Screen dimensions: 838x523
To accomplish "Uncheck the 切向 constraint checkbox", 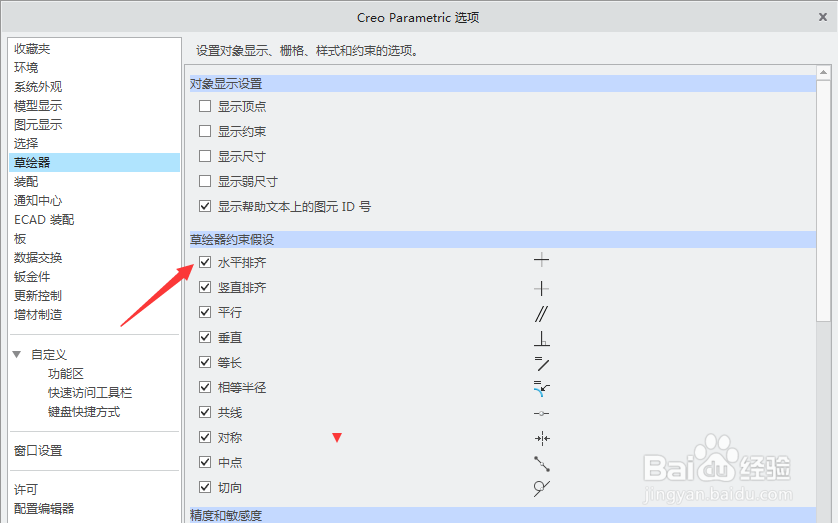I will click(205, 487).
